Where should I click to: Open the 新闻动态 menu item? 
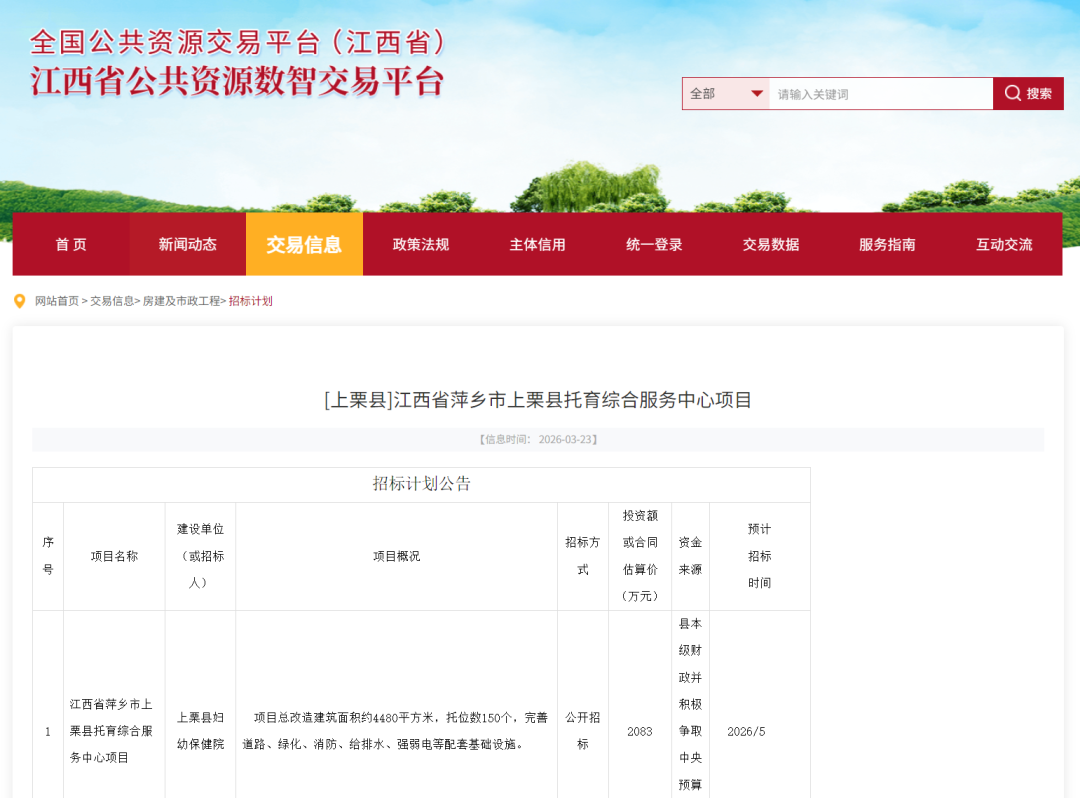(187, 244)
